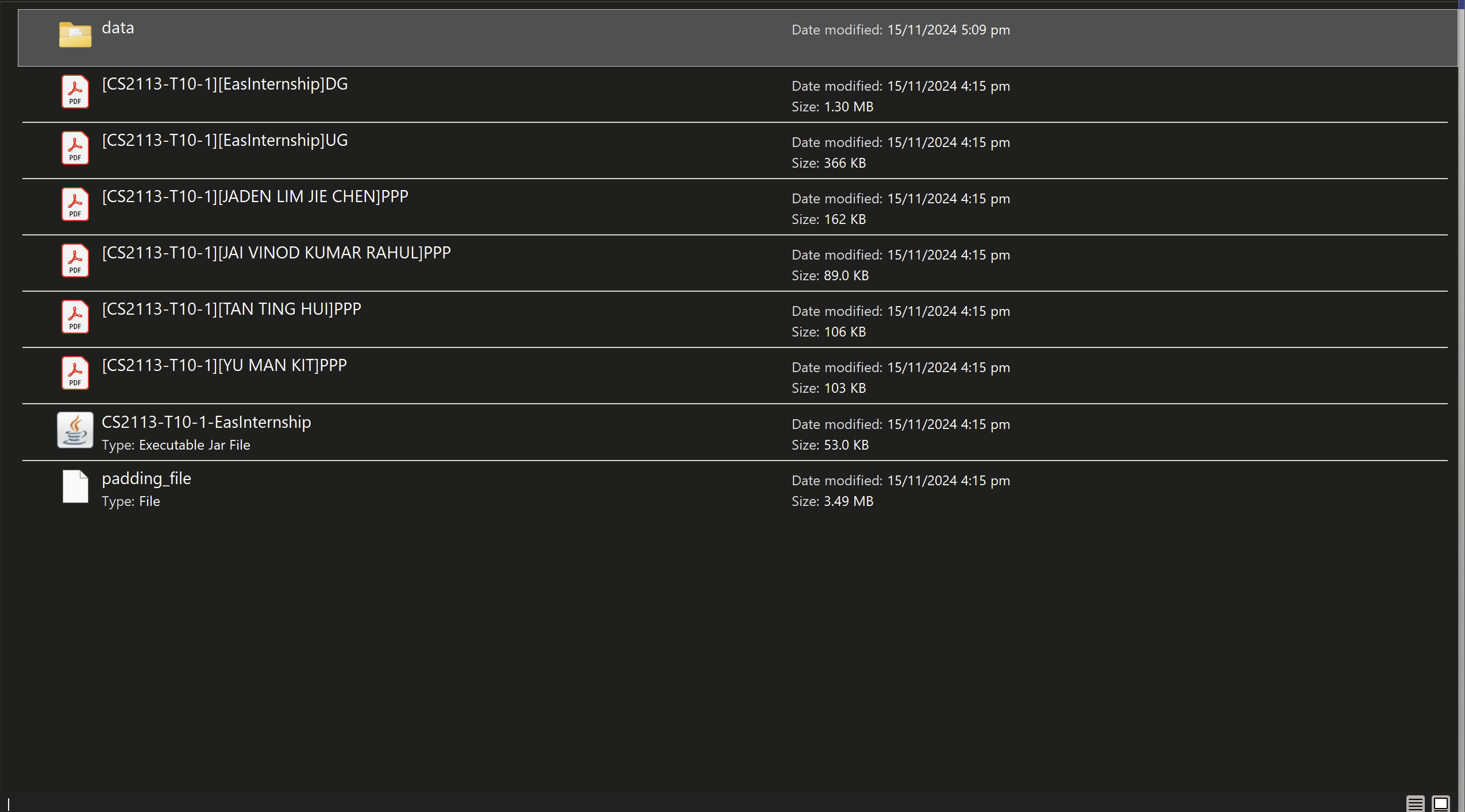Click the EasInternship DG PDF icon

pyautogui.click(x=75, y=92)
